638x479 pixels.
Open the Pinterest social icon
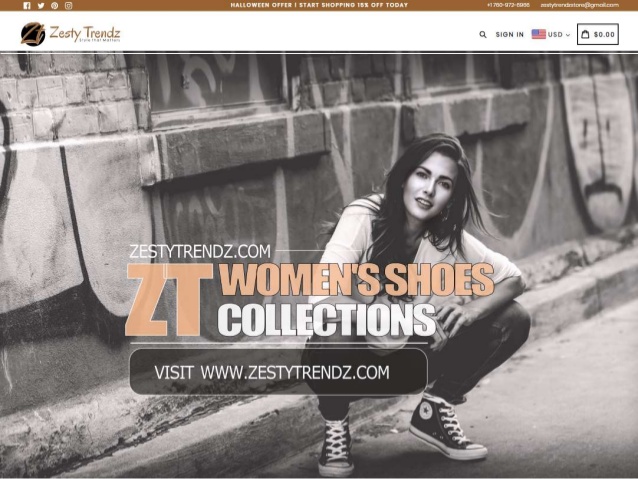pos(55,6)
